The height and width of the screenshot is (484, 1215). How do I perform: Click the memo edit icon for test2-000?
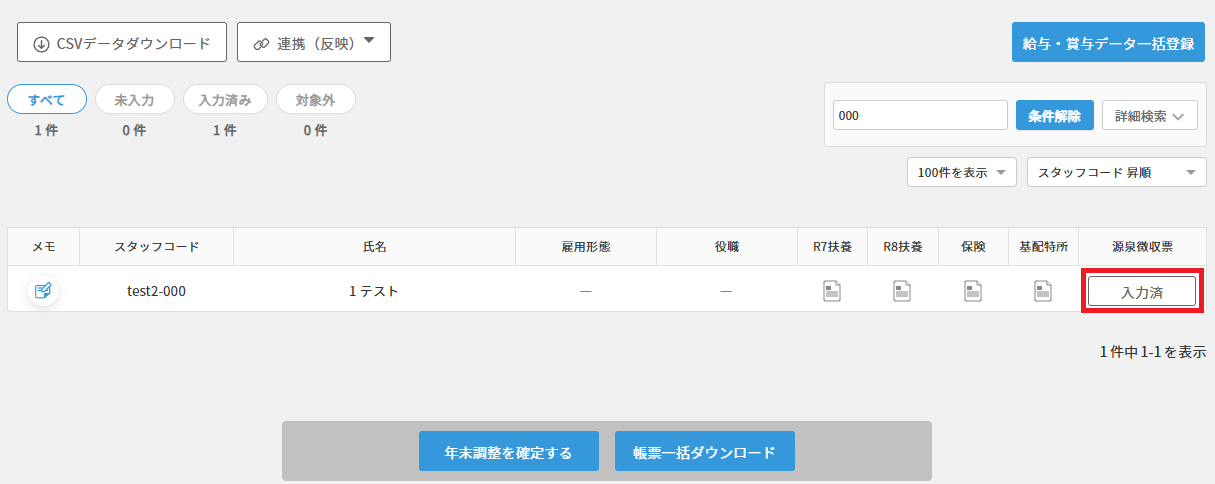[43, 291]
